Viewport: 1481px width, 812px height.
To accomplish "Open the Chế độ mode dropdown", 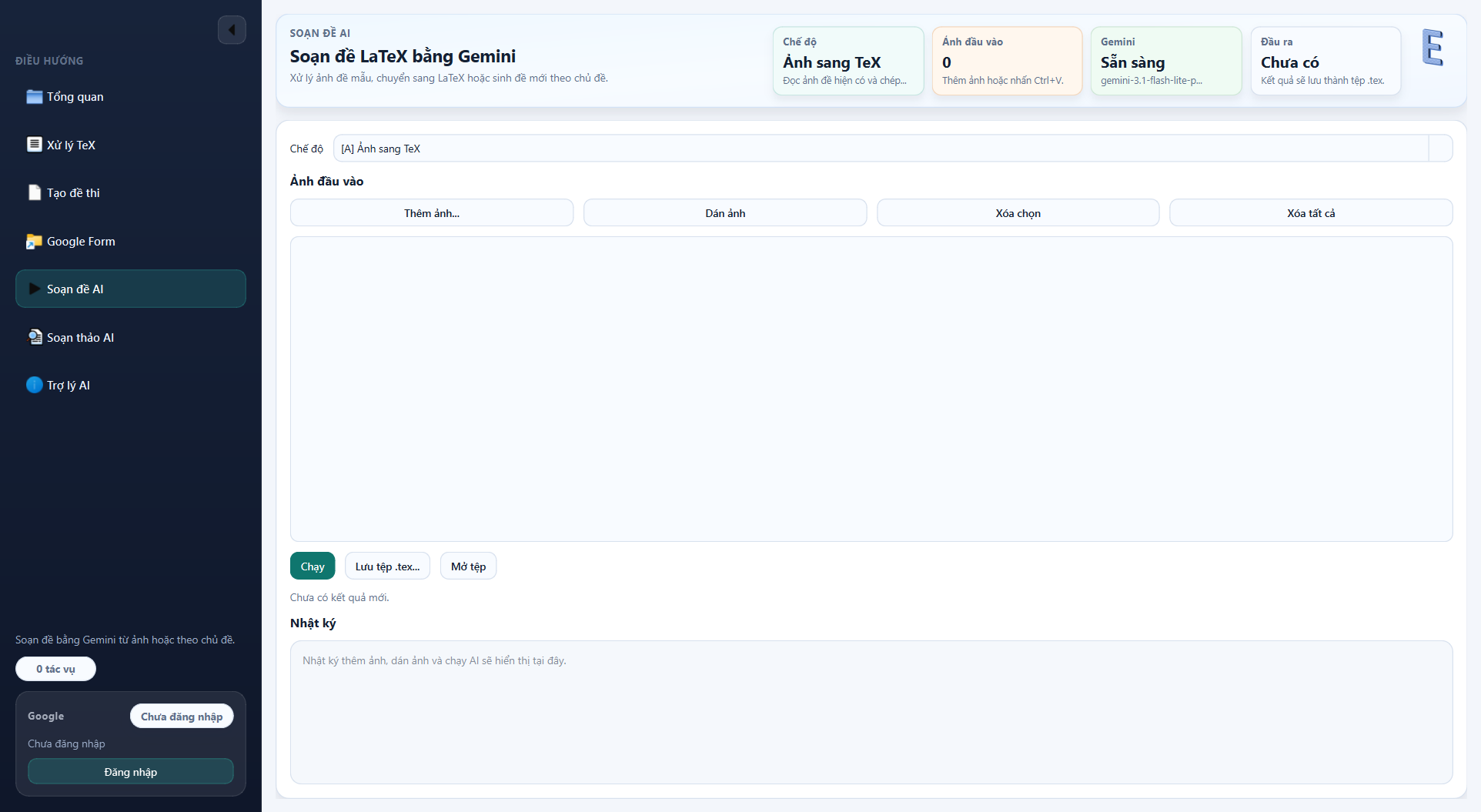I will point(880,149).
